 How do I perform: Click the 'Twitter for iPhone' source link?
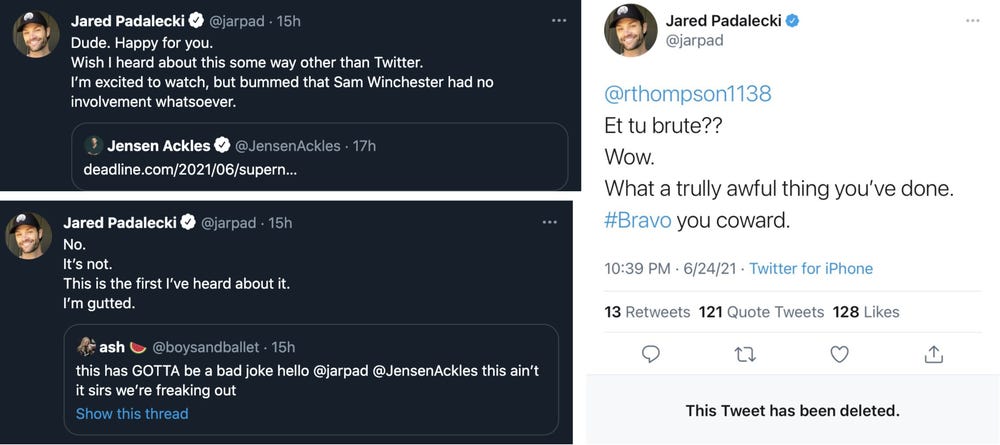(x=811, y=268)
